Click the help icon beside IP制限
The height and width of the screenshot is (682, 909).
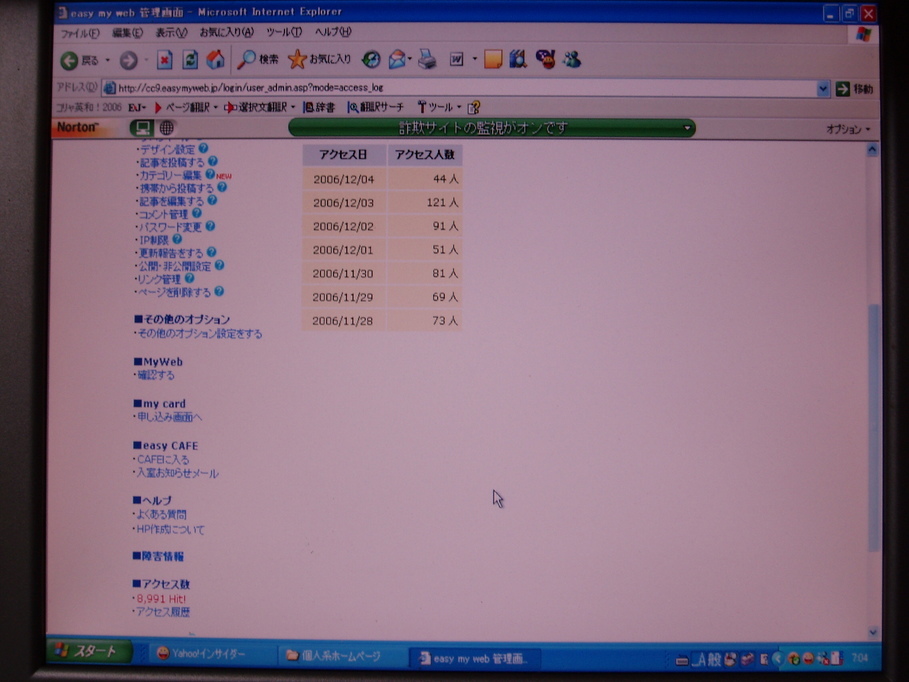177,240
